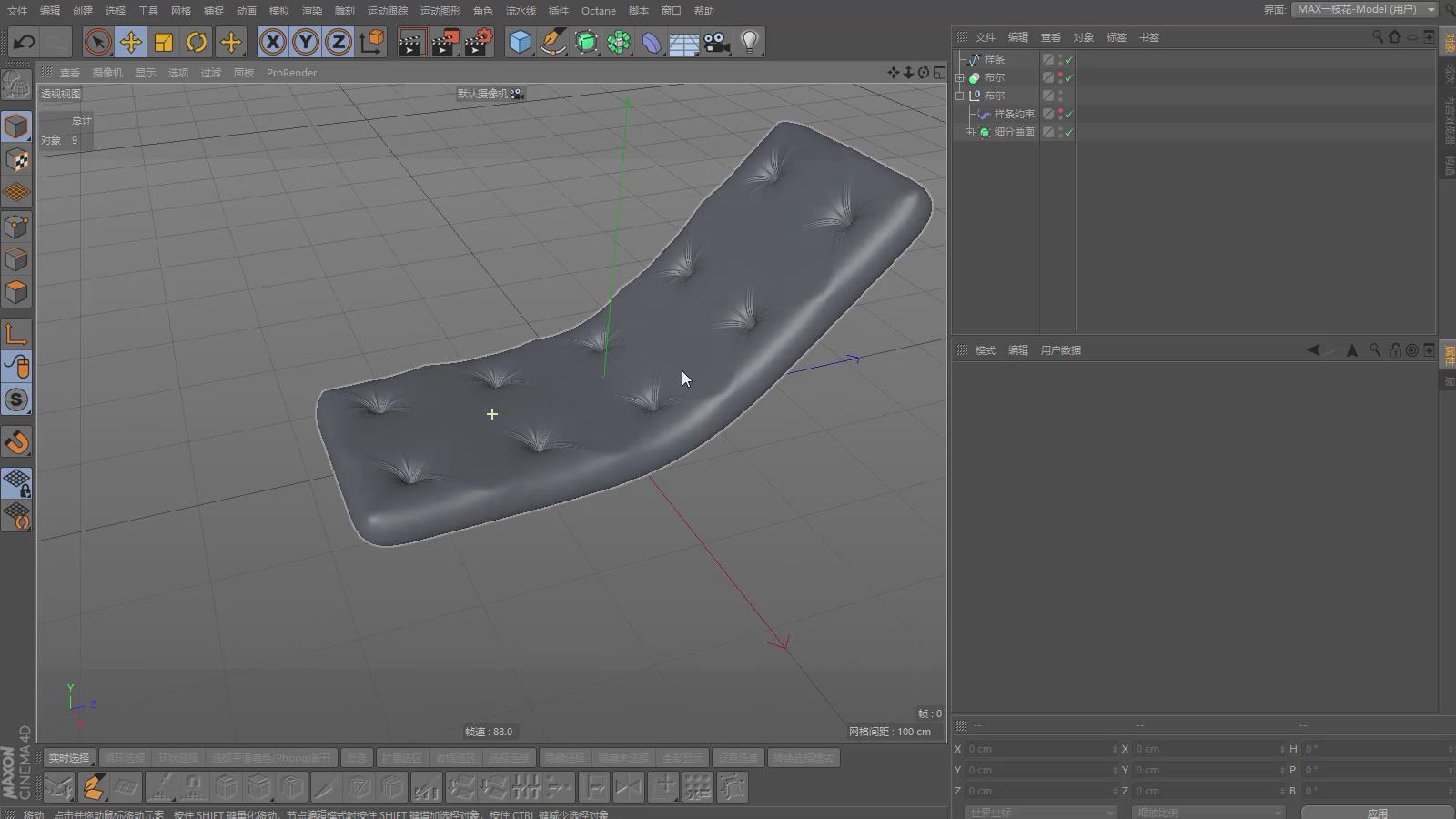Click Attribute Manager back arrow
Image resolution: width=1456 pixels, height=819 pixels.
pyautogui.click(x=1313, y=350)
